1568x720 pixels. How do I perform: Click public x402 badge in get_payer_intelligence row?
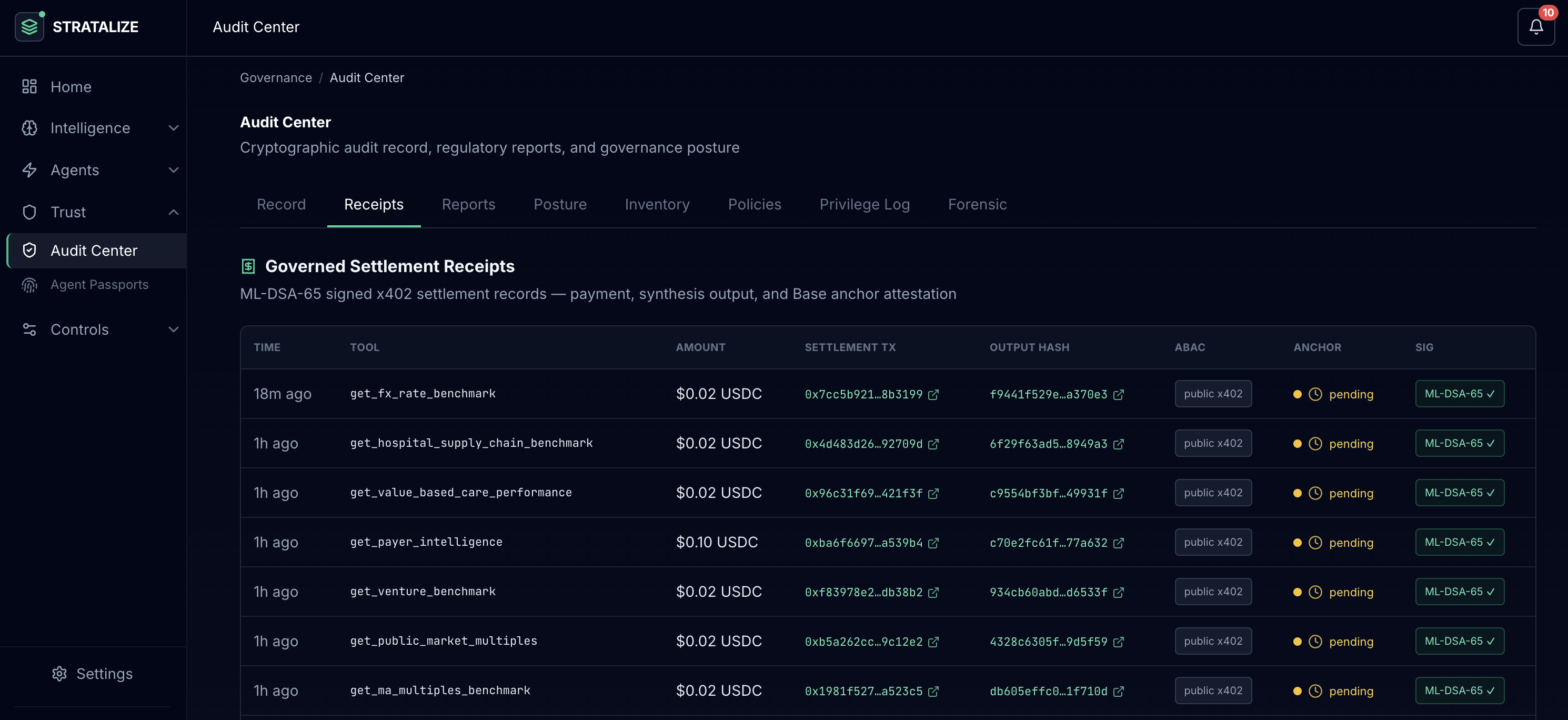1212,542
